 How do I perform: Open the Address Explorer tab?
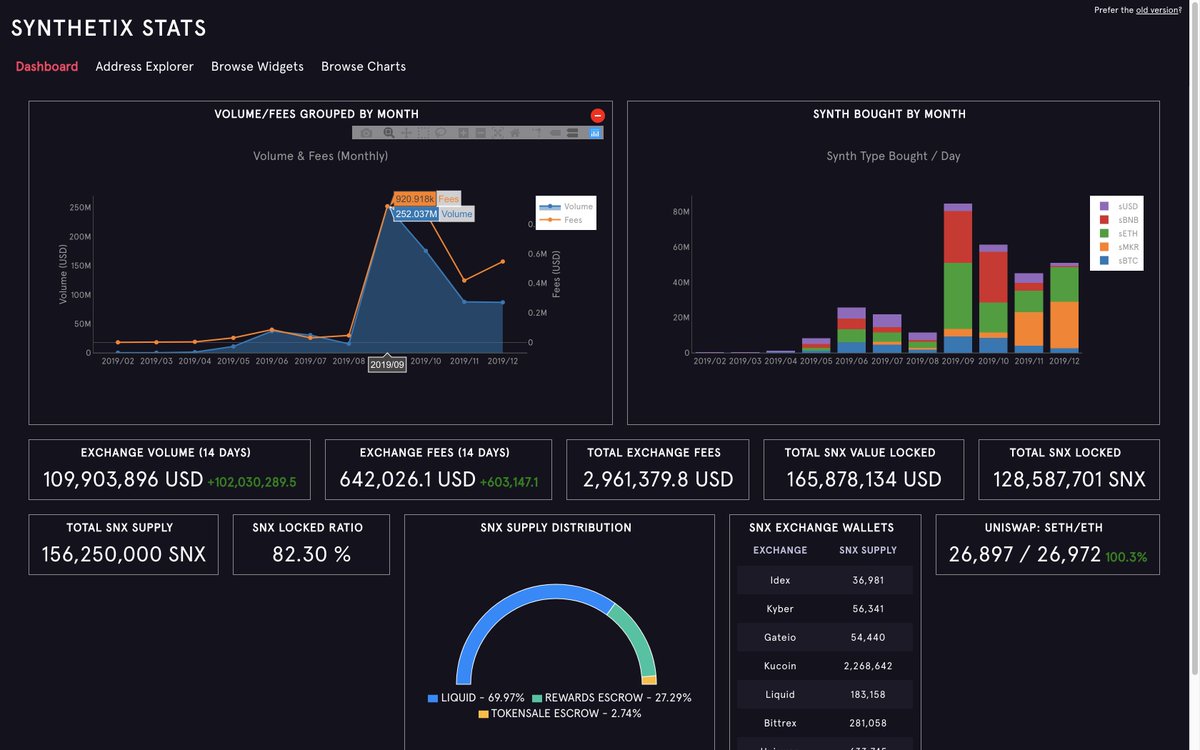pos(144,66)
